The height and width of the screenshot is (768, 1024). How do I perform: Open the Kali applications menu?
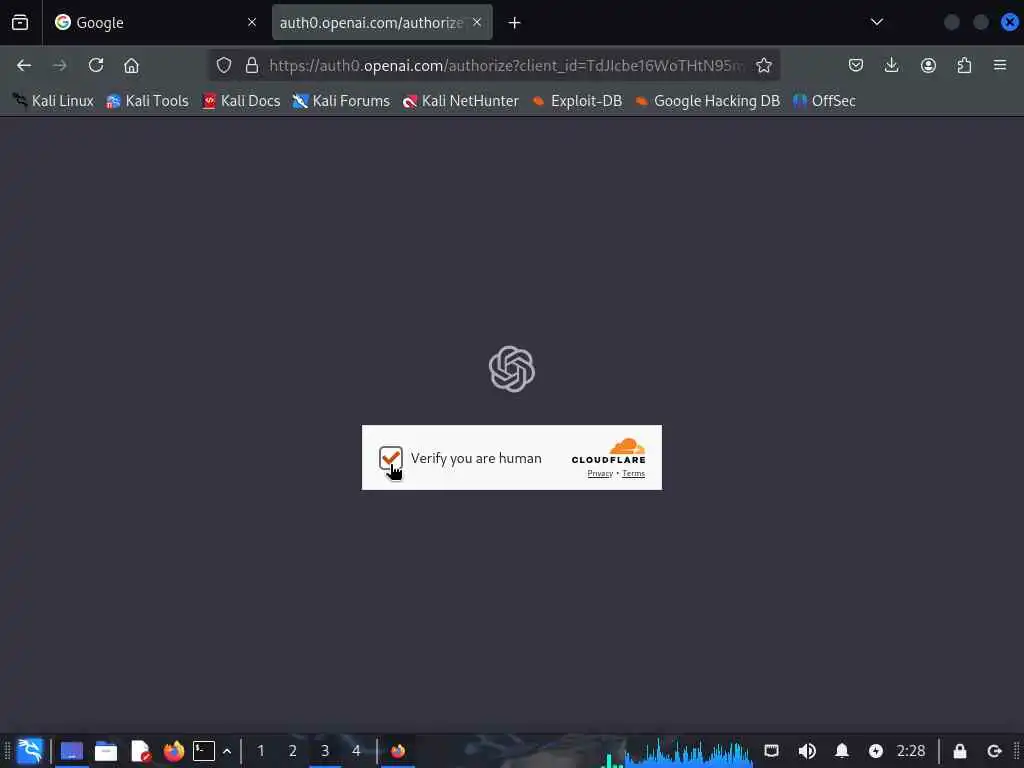pos(29,751)
